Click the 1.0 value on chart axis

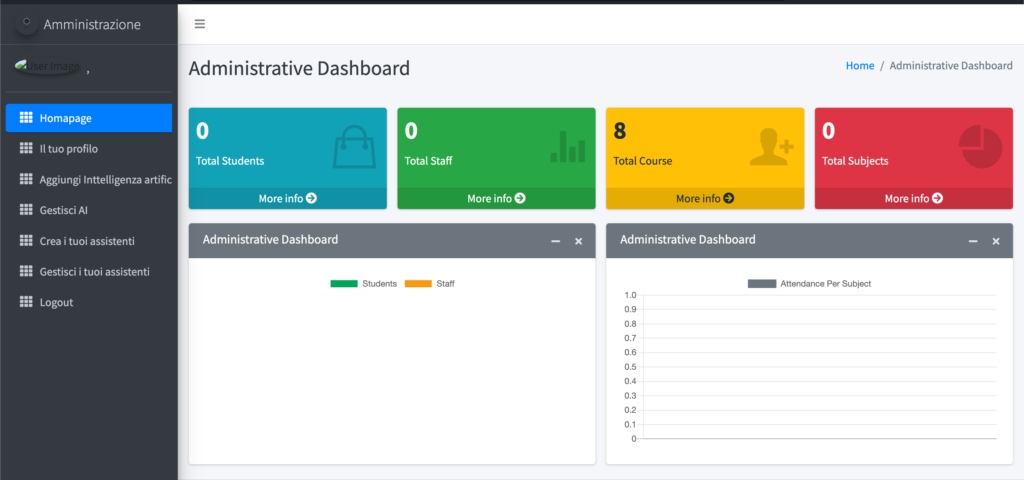click(x=630, y=295)
